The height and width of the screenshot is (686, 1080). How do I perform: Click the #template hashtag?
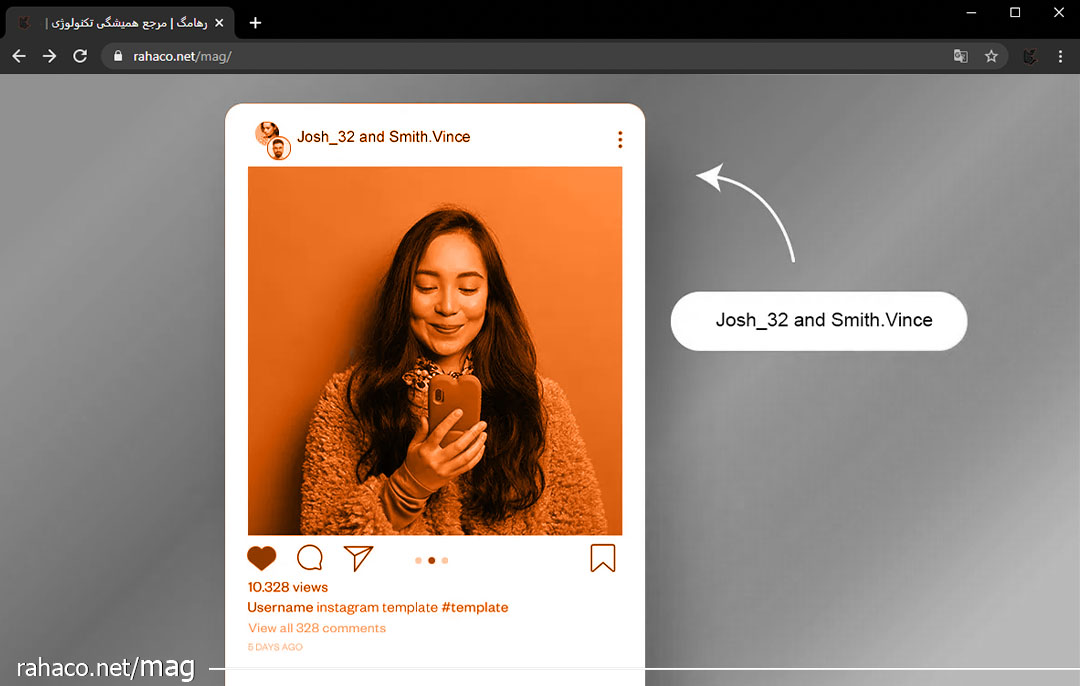click(x=475, y=607)
